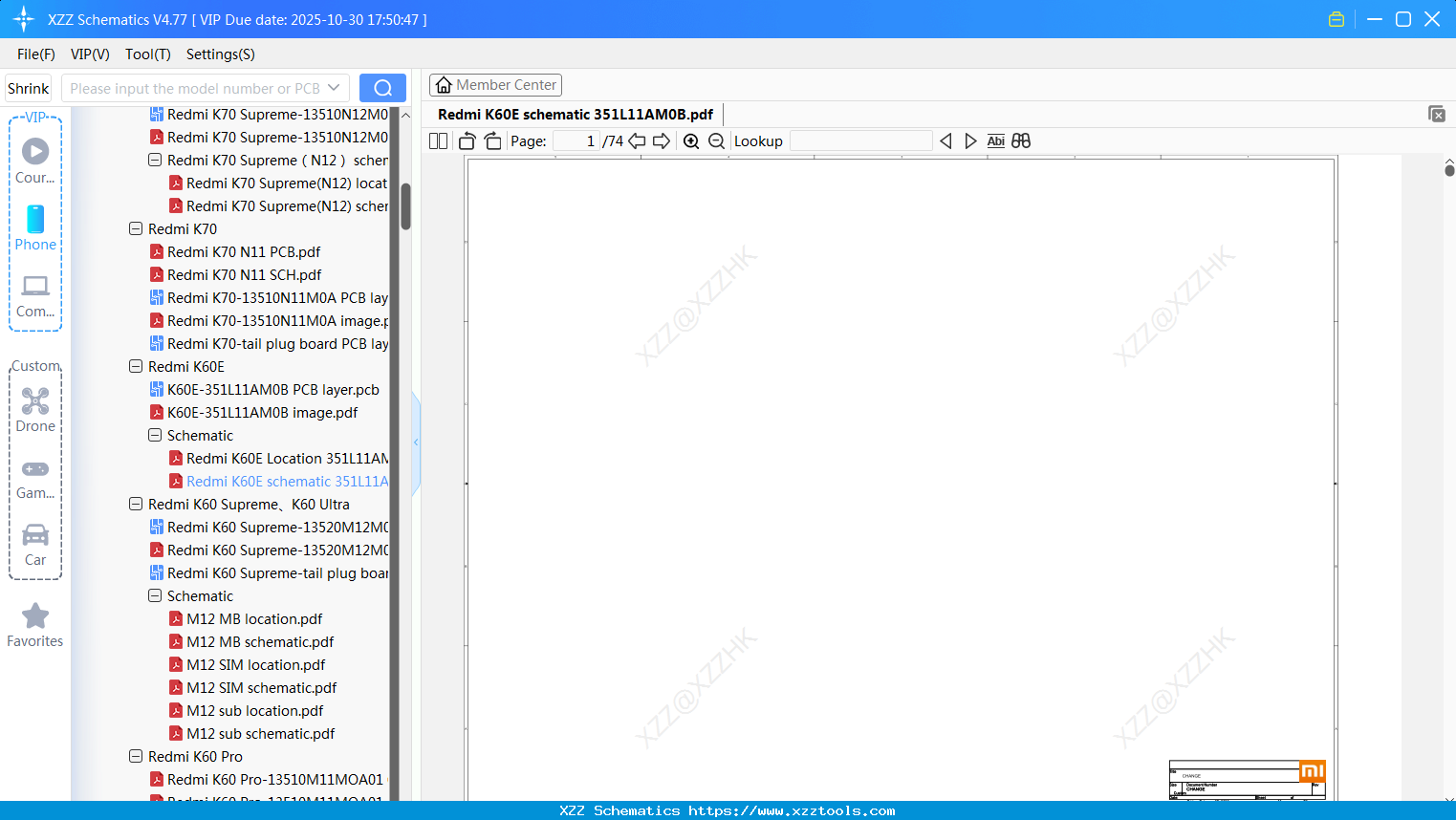Click the binoculars search icon
The height and width of the screenshot is (820, 1456).
tap(1021, 141)
